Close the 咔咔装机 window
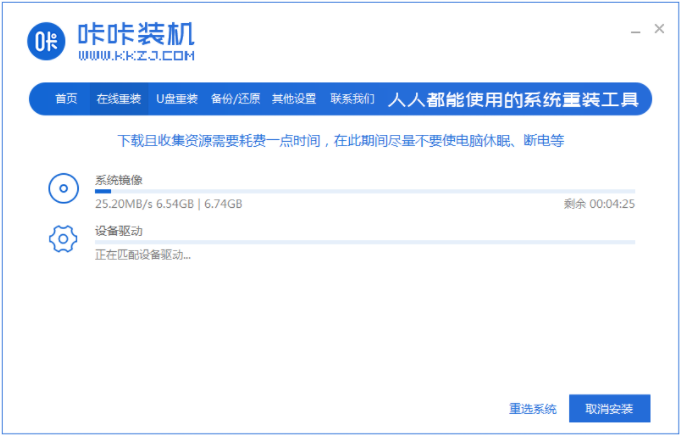The width and height of the screenshot is (681, 437). pyautogui.click(x=659, y=29)
